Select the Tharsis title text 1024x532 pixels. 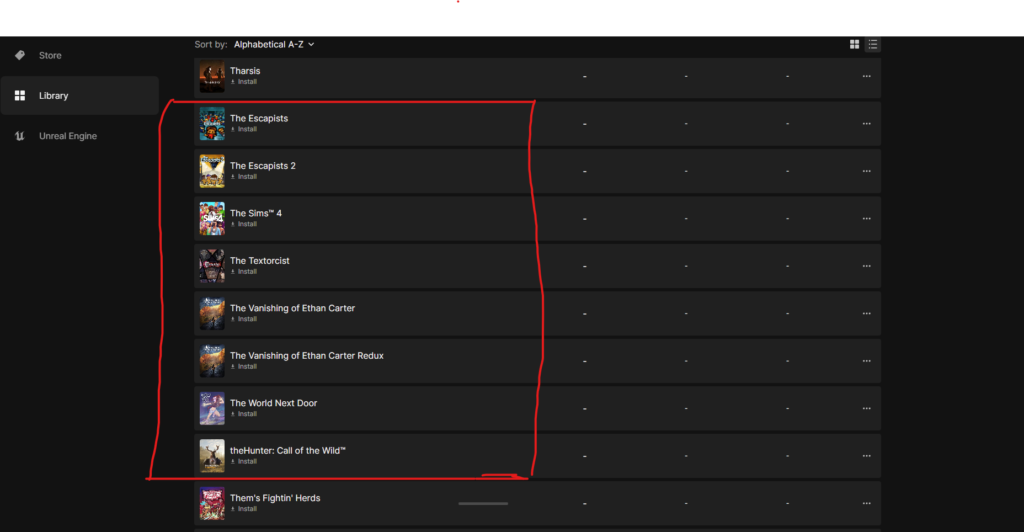click(245, 70)
